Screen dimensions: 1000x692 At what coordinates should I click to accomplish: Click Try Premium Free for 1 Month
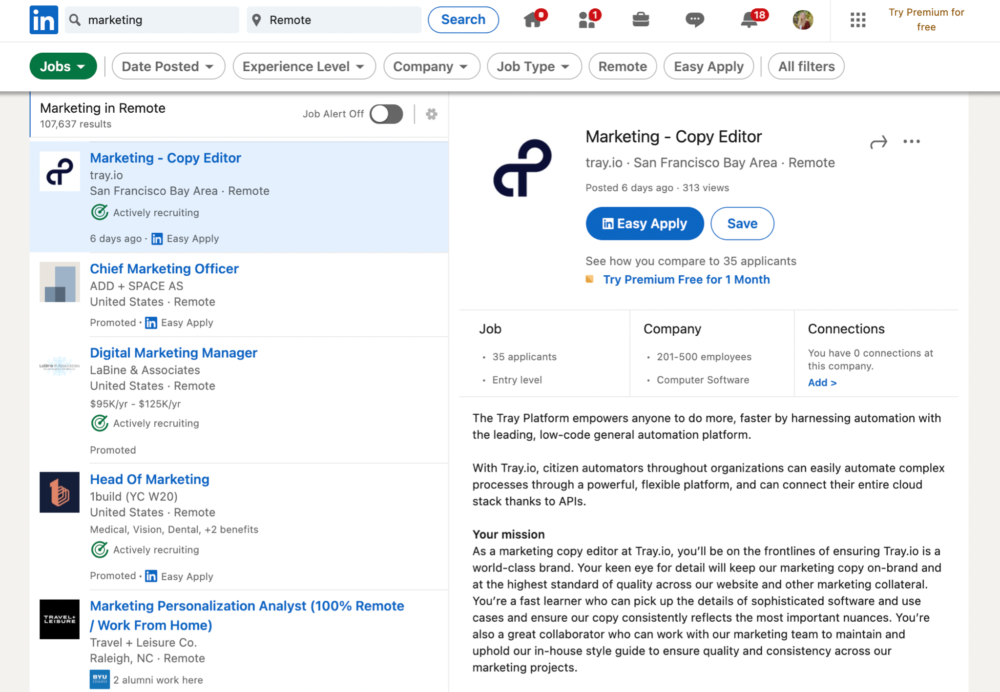point(686,279)
